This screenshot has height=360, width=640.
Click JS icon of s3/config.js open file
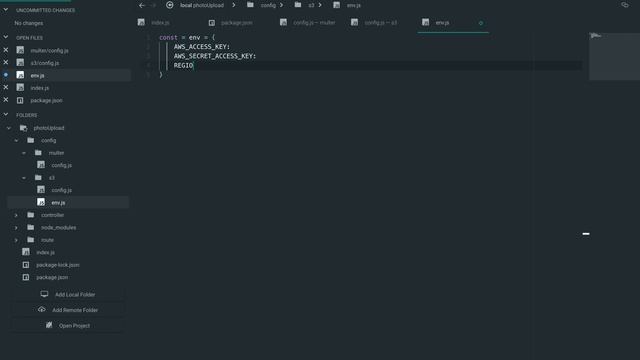point(20,62)
